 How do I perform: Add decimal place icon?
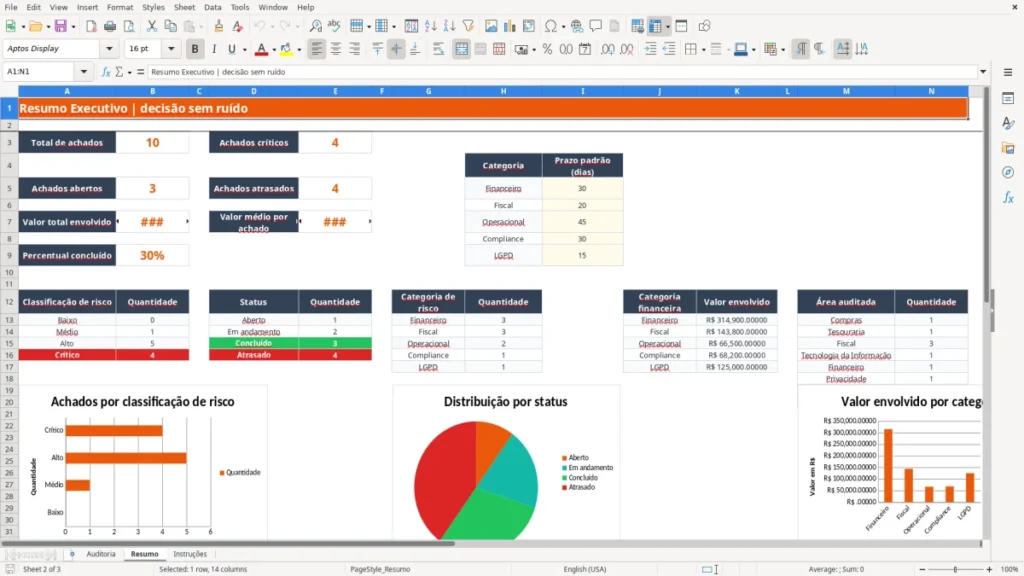(x=607, y=49)
